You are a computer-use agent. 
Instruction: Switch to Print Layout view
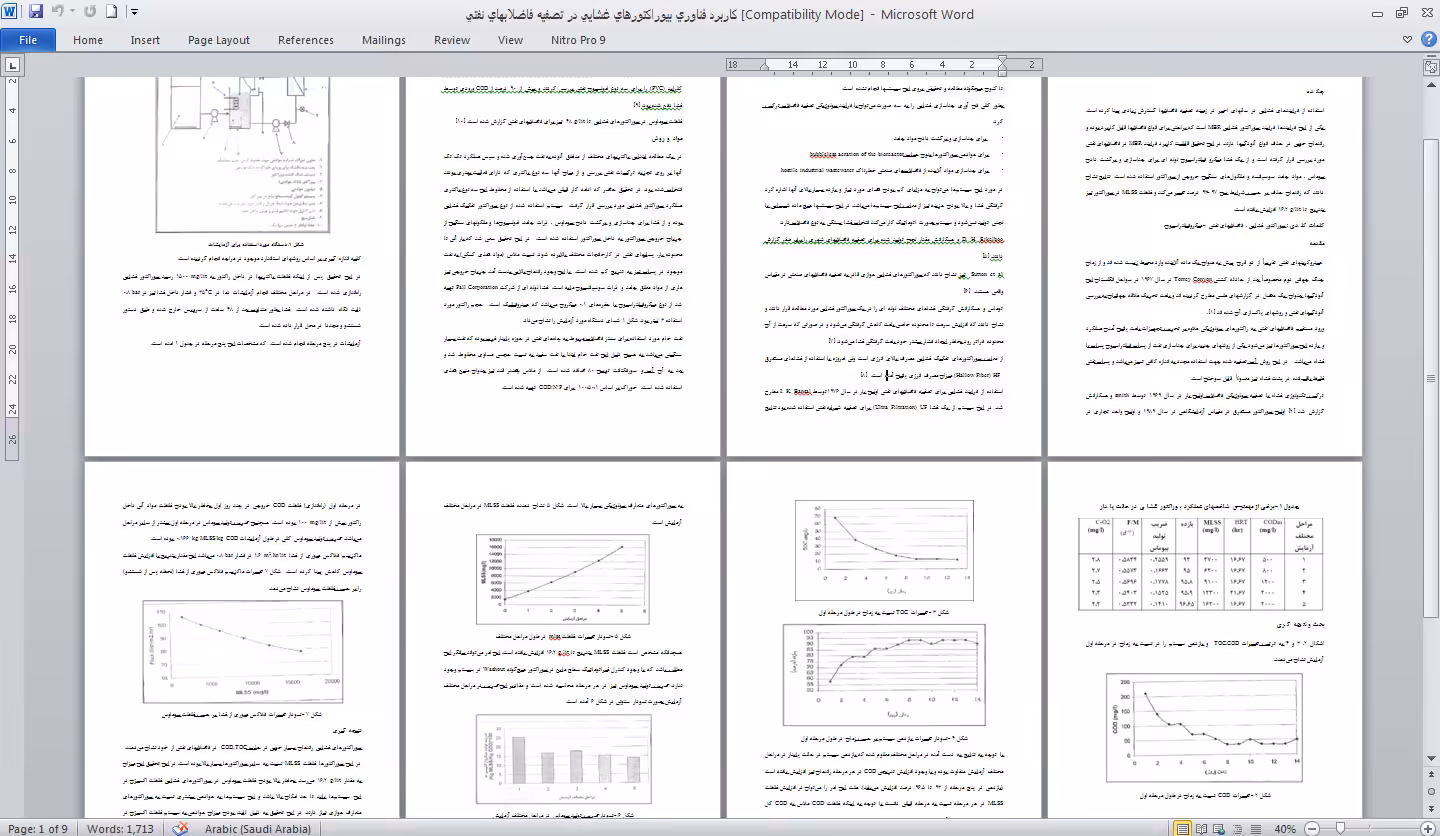pos(1183,828)
